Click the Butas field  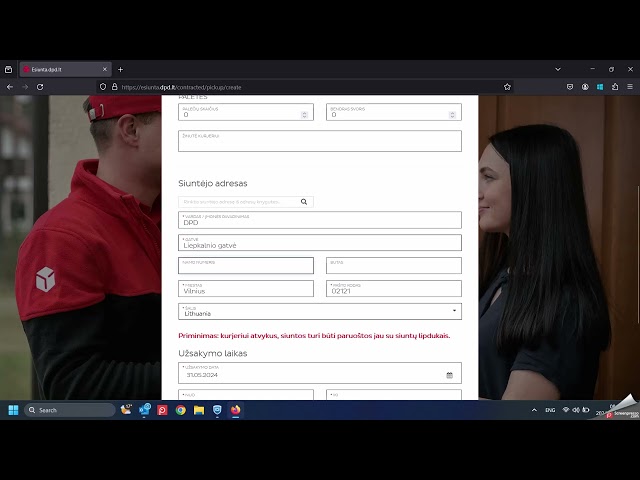394,266
